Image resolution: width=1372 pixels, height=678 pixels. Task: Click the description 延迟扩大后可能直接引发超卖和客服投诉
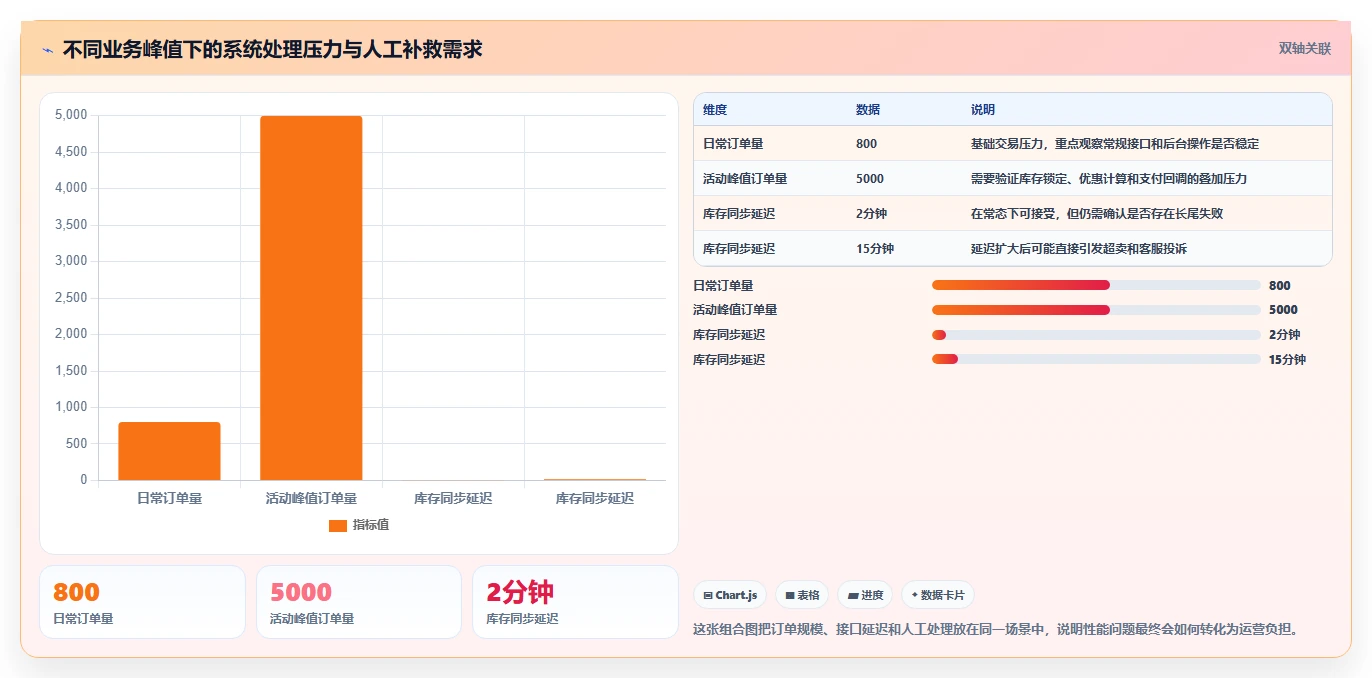pos(1079,249)
